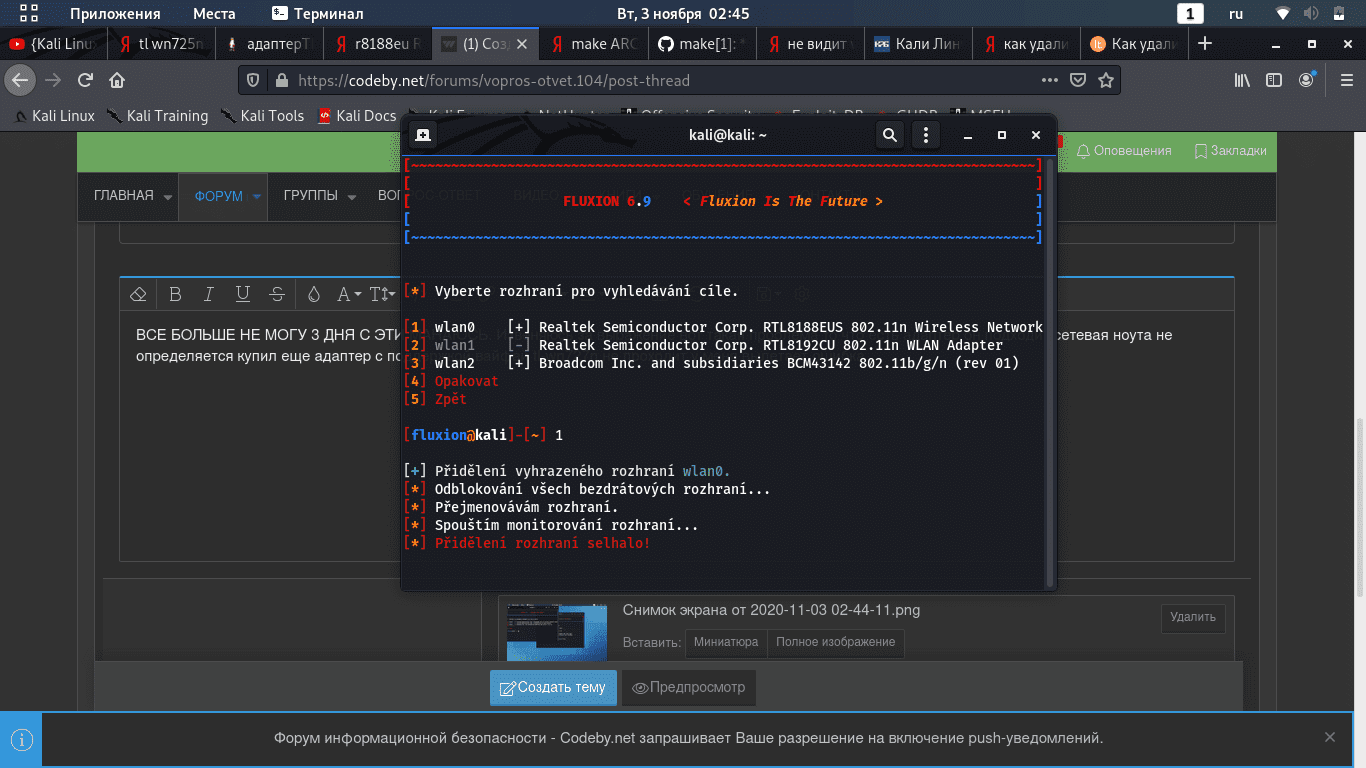Open Закладки bookmarks link
Image resolution: width=1366 pixels, height=768 pixels.
(x=1230, y=151)
